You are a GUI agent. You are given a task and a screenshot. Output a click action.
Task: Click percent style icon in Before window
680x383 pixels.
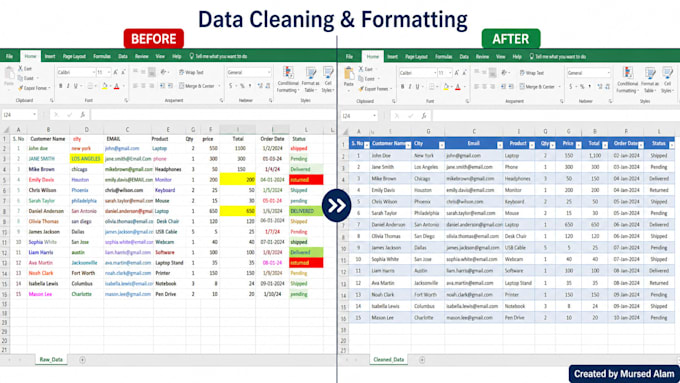coord(242,86)
